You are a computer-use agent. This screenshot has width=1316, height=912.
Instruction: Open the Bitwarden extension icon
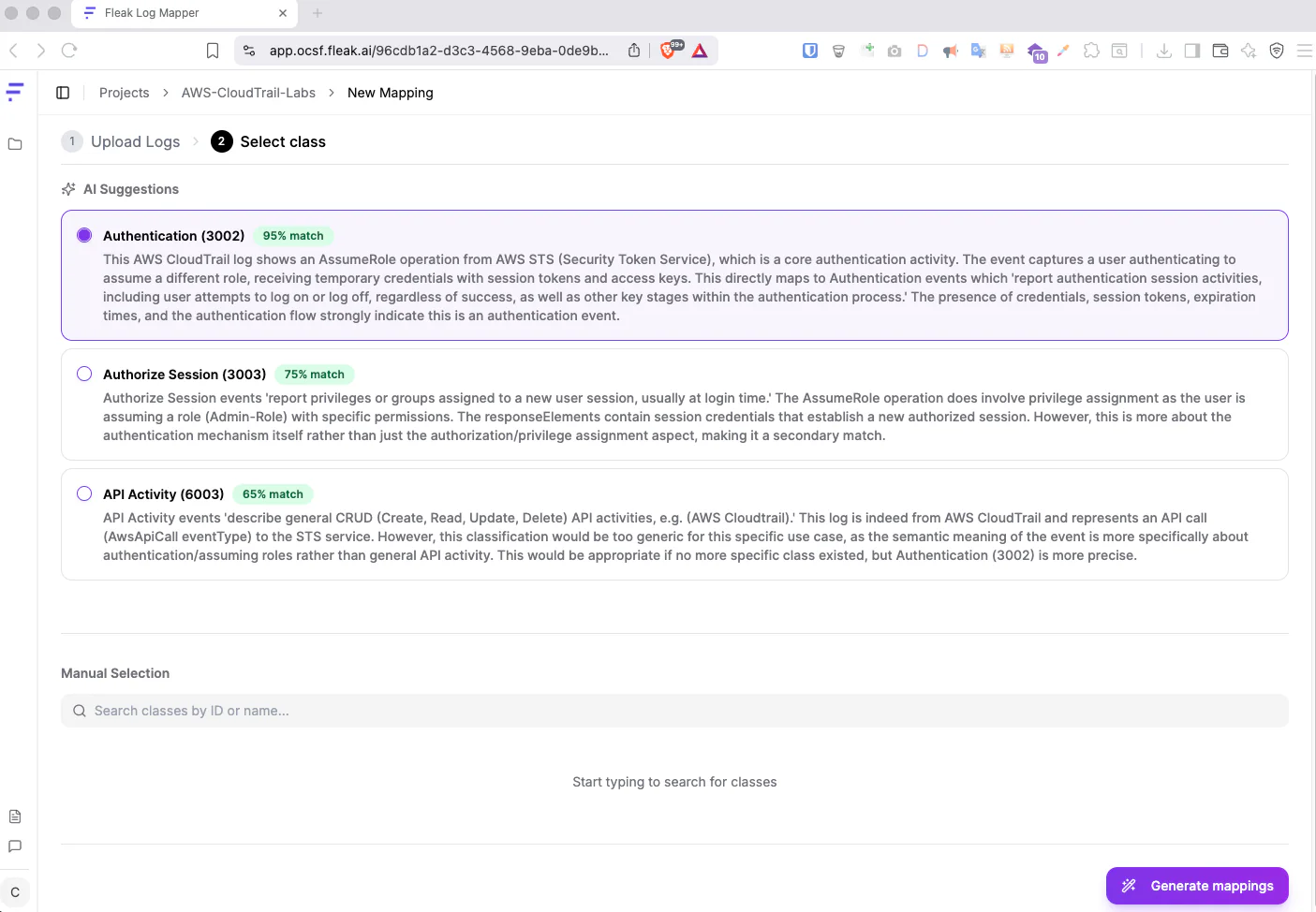point(810,51)
